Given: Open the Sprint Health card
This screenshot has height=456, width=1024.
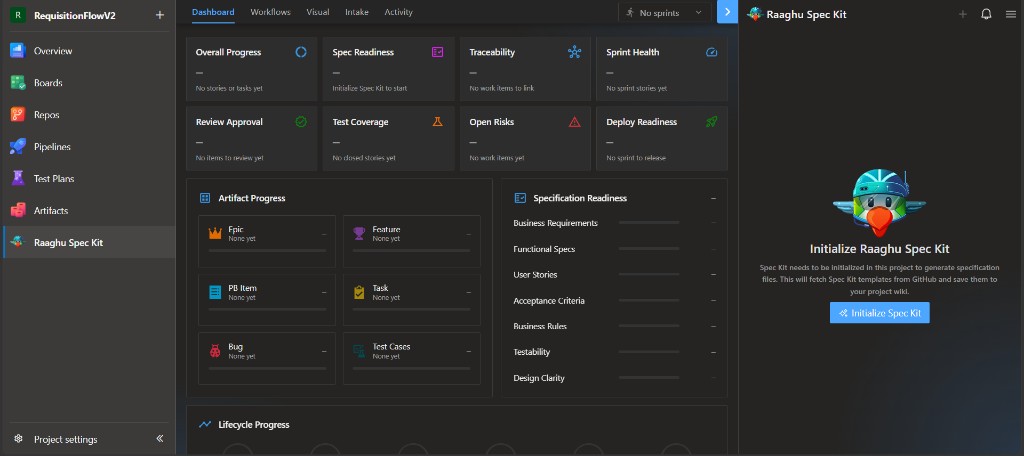Looking at the screenshot, I should point(662,69).
